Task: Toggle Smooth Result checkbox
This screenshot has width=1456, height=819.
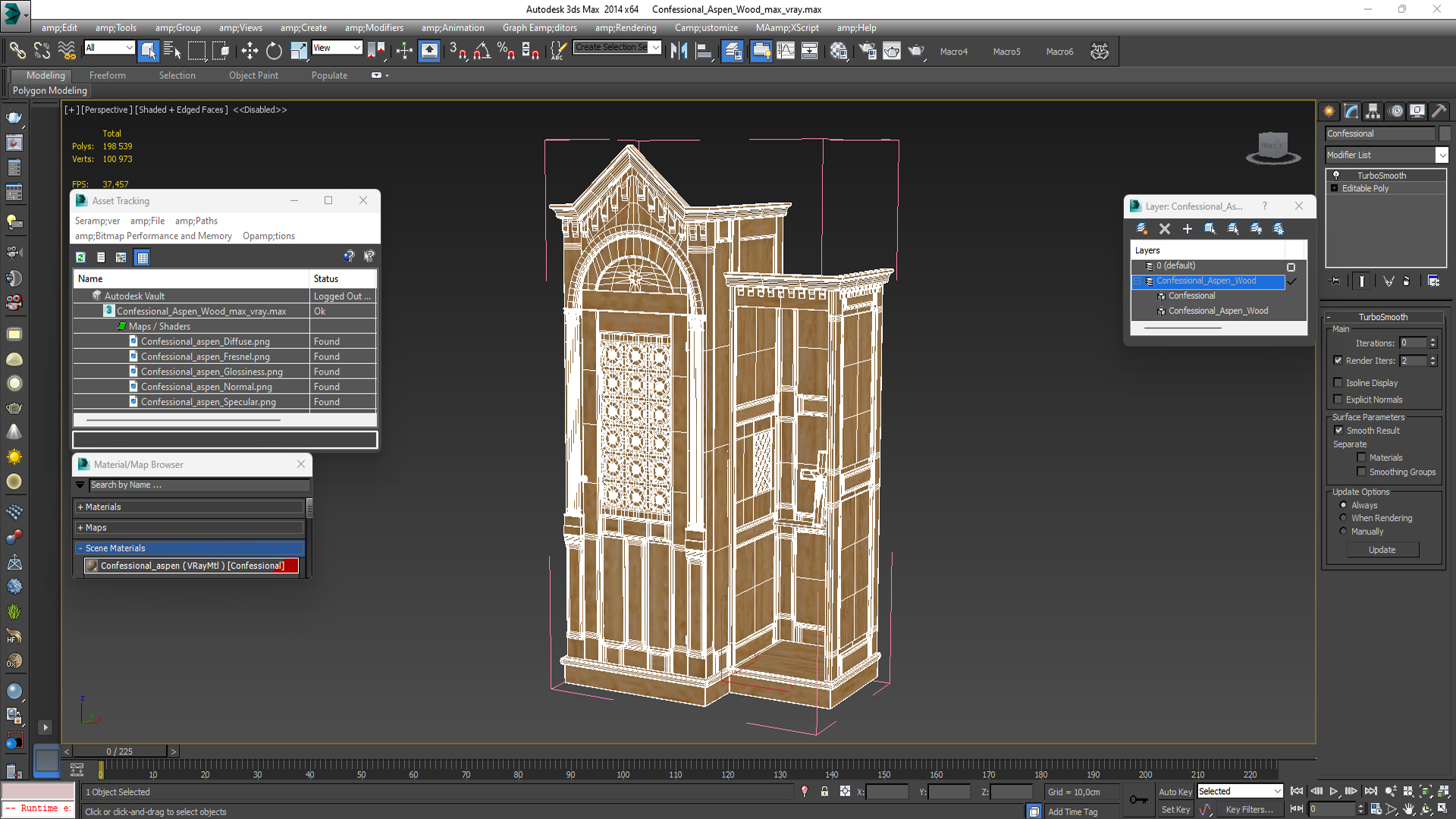Action: [x=1338, y=430]
